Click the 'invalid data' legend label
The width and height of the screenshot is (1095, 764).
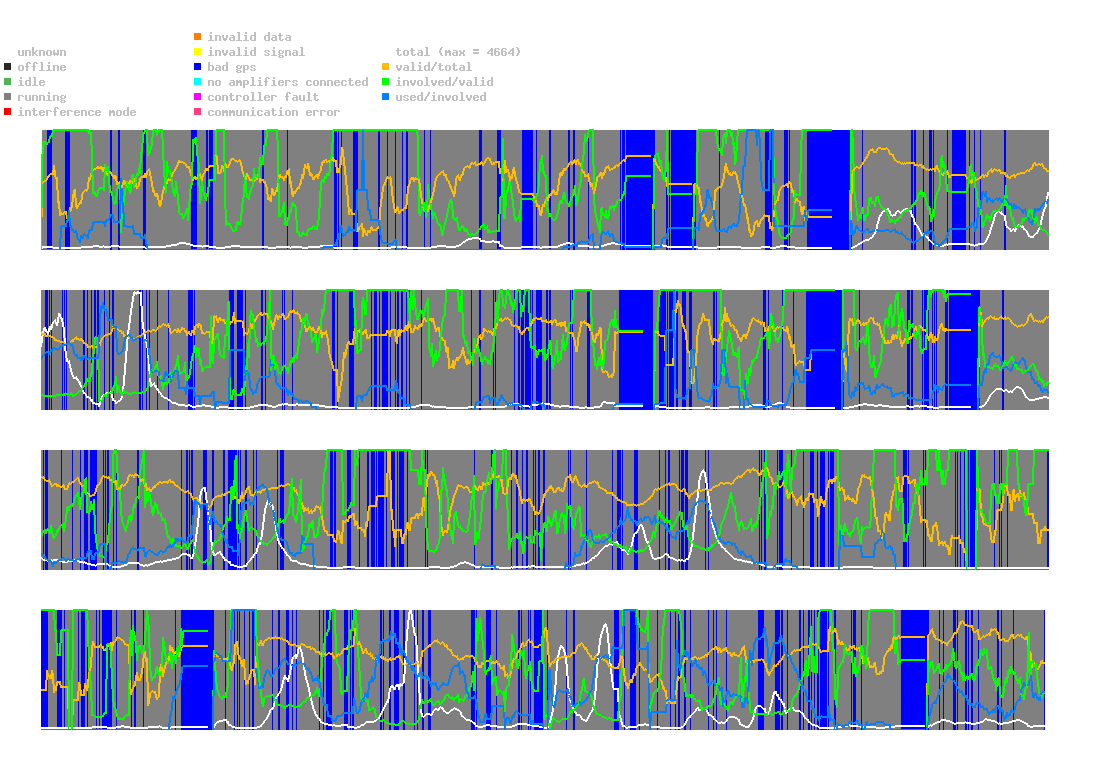pyautogui.click(x=249, y=37)
